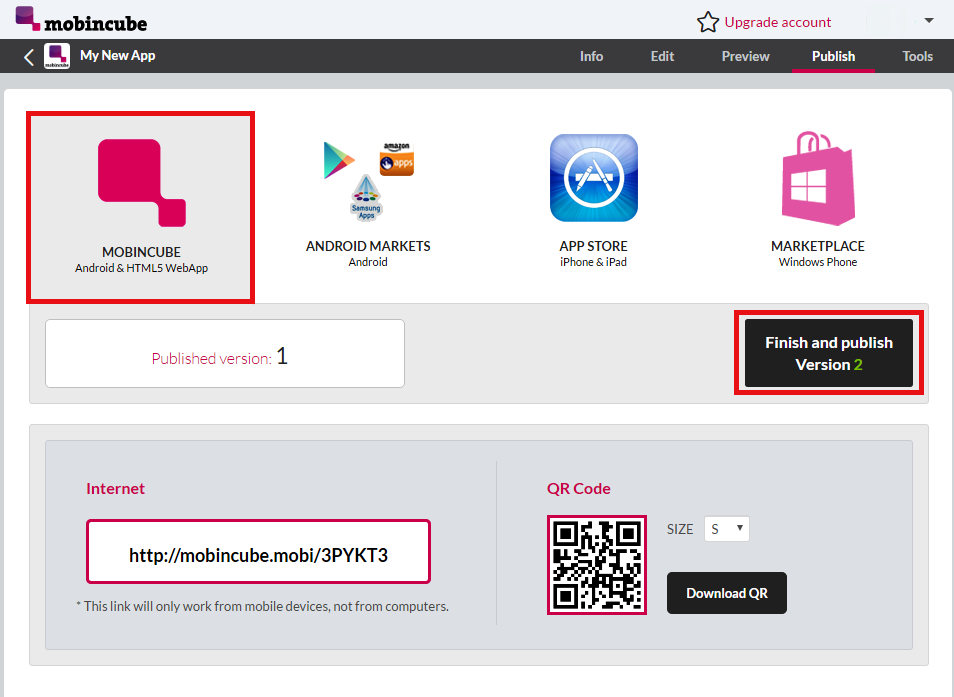Select the Publish tab
Viewport: 954px width, 697px height.
point(834,57)
